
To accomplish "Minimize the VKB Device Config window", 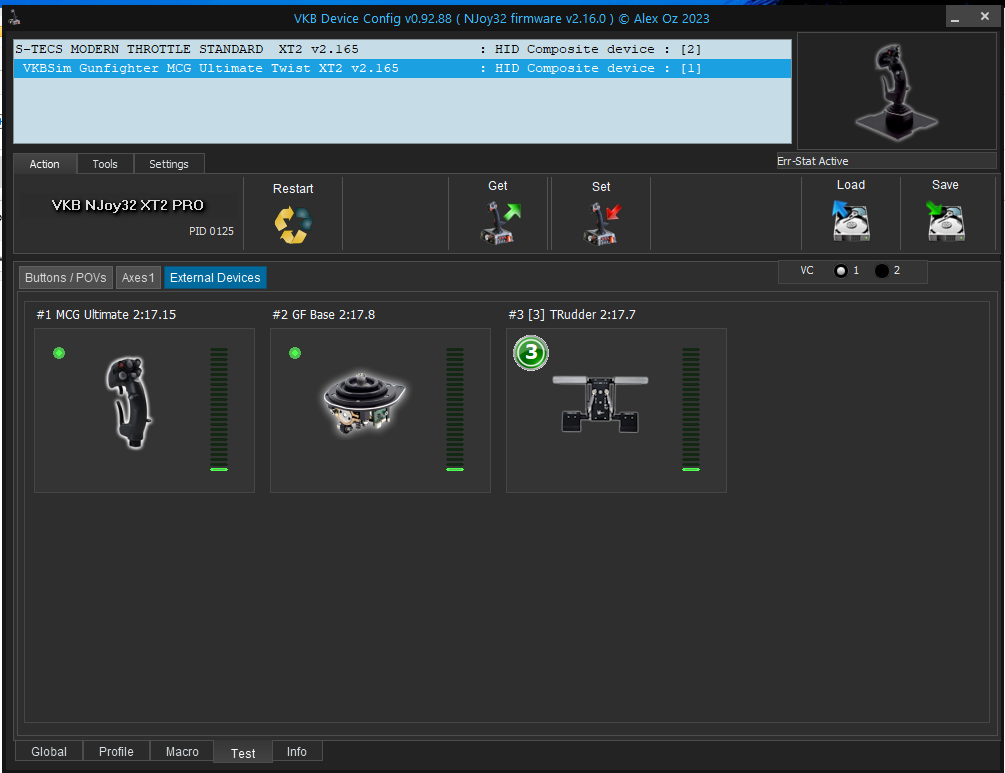I will (x=955, y=17).
